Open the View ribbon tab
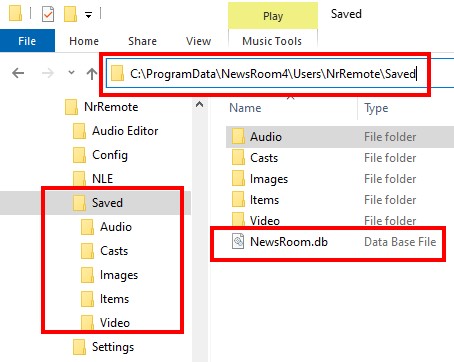454x362 pixels. [198, 41]
